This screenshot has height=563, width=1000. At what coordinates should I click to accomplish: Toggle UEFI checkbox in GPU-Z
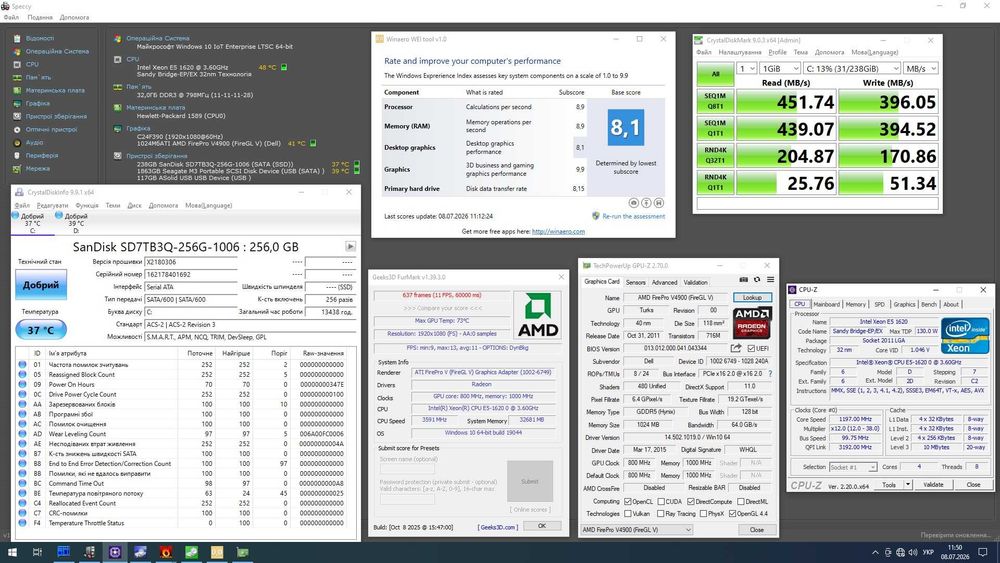pos(751,348)
